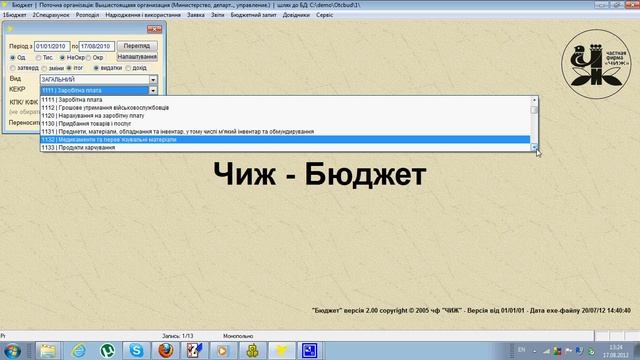Click "Запис: 1/13" in the status bar
The height and width of the screenshot is (360, 640).
(178, 336)
